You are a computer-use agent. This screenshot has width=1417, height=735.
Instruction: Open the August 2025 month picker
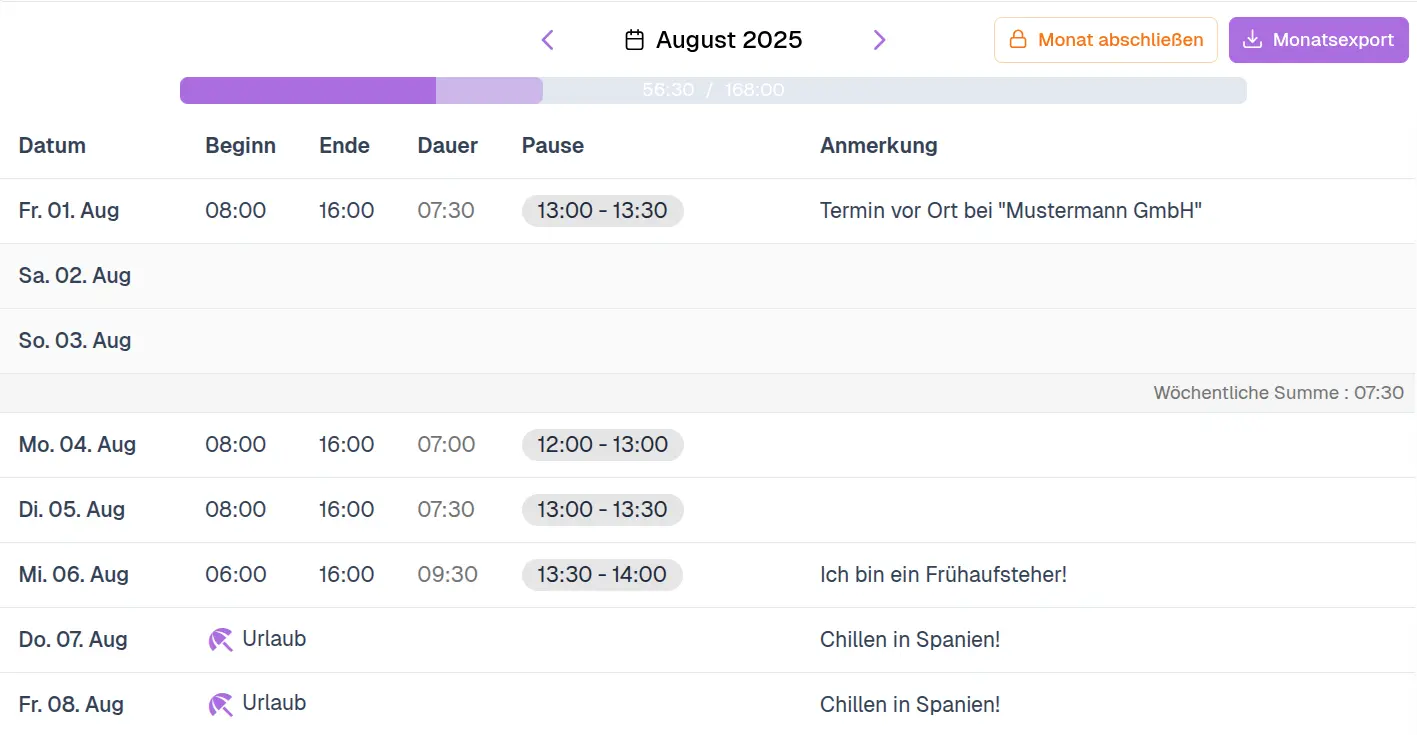[728, 40]
